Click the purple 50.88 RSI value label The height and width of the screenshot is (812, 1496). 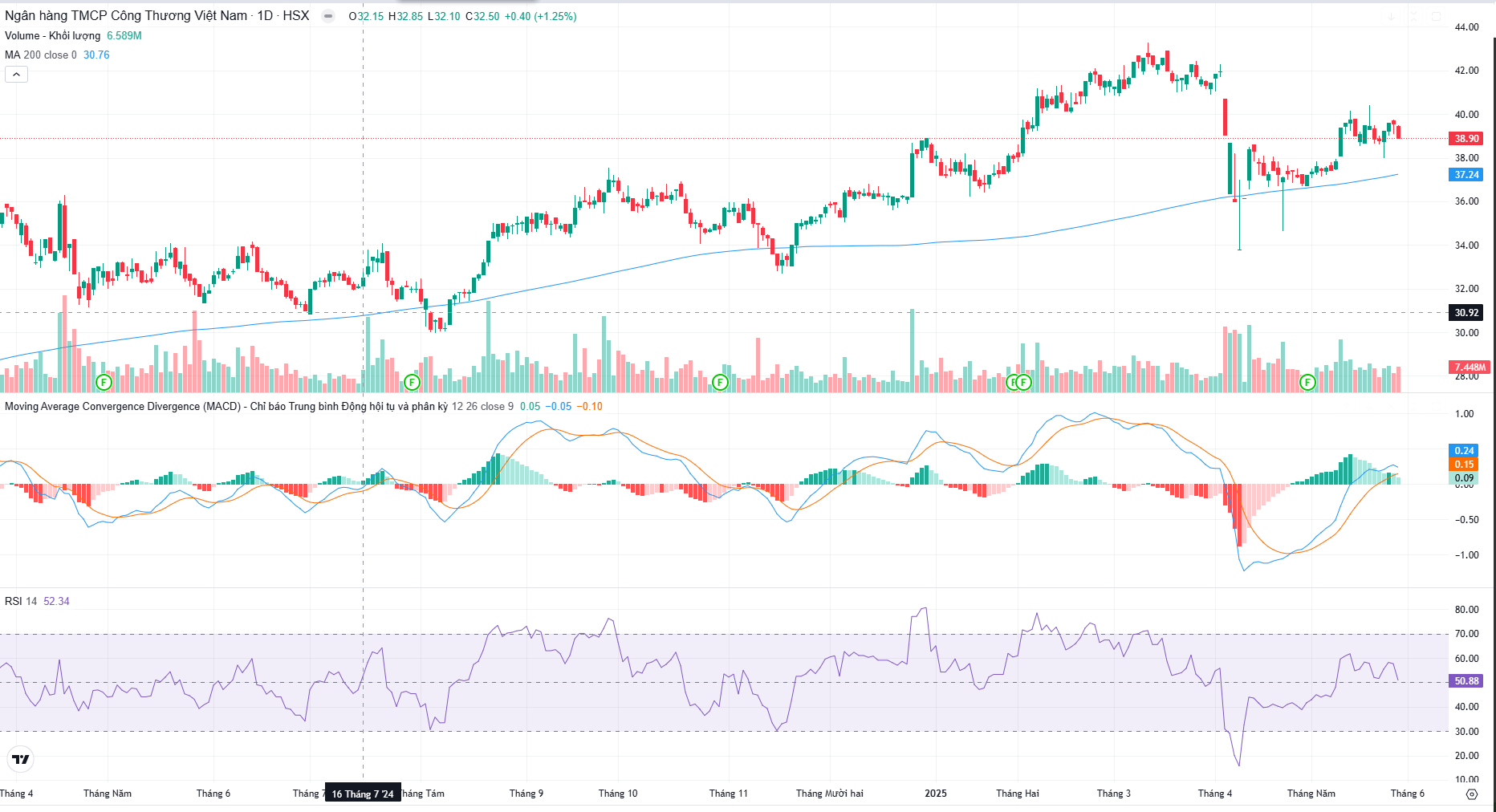tap(1466, 681)
